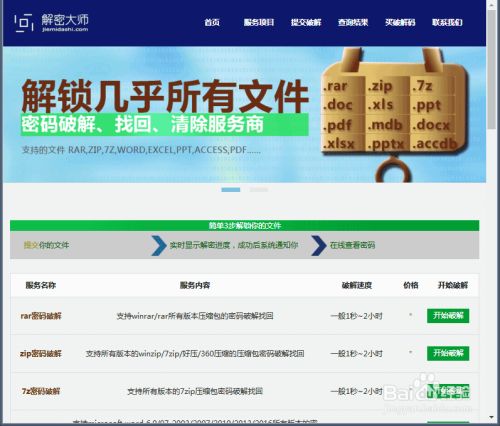Viewport: 500px width, 426px height.
Task: Click the 简单3步解锁你的文件 green header bar
Action: (245, 226)
